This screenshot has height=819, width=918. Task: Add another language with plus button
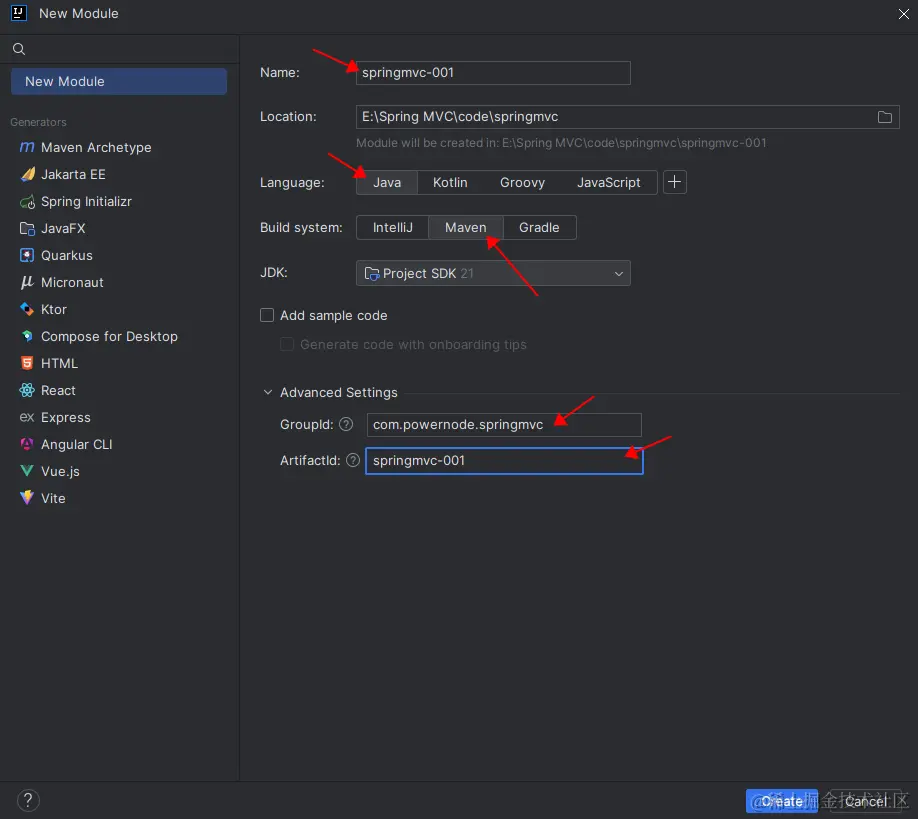click(674, 182)
